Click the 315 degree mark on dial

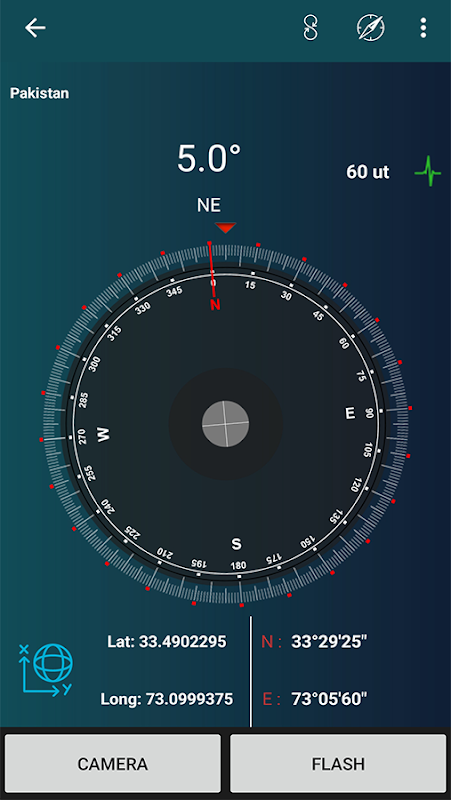pyautogui.click(x=116, y=334)
